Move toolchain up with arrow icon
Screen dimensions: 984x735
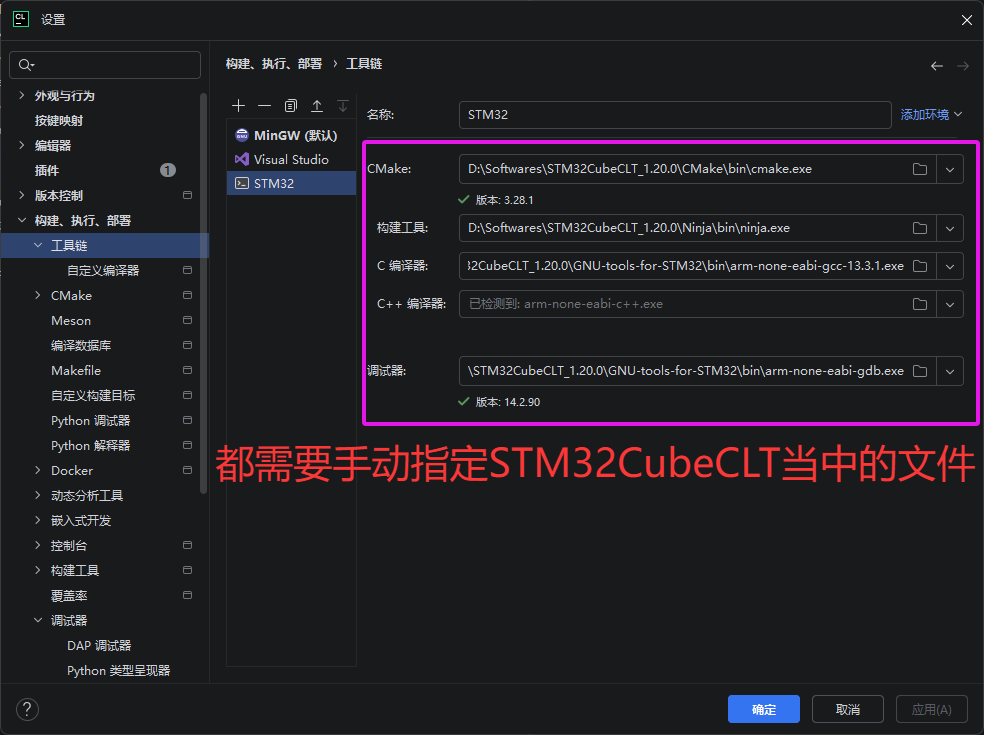point(317,106)
